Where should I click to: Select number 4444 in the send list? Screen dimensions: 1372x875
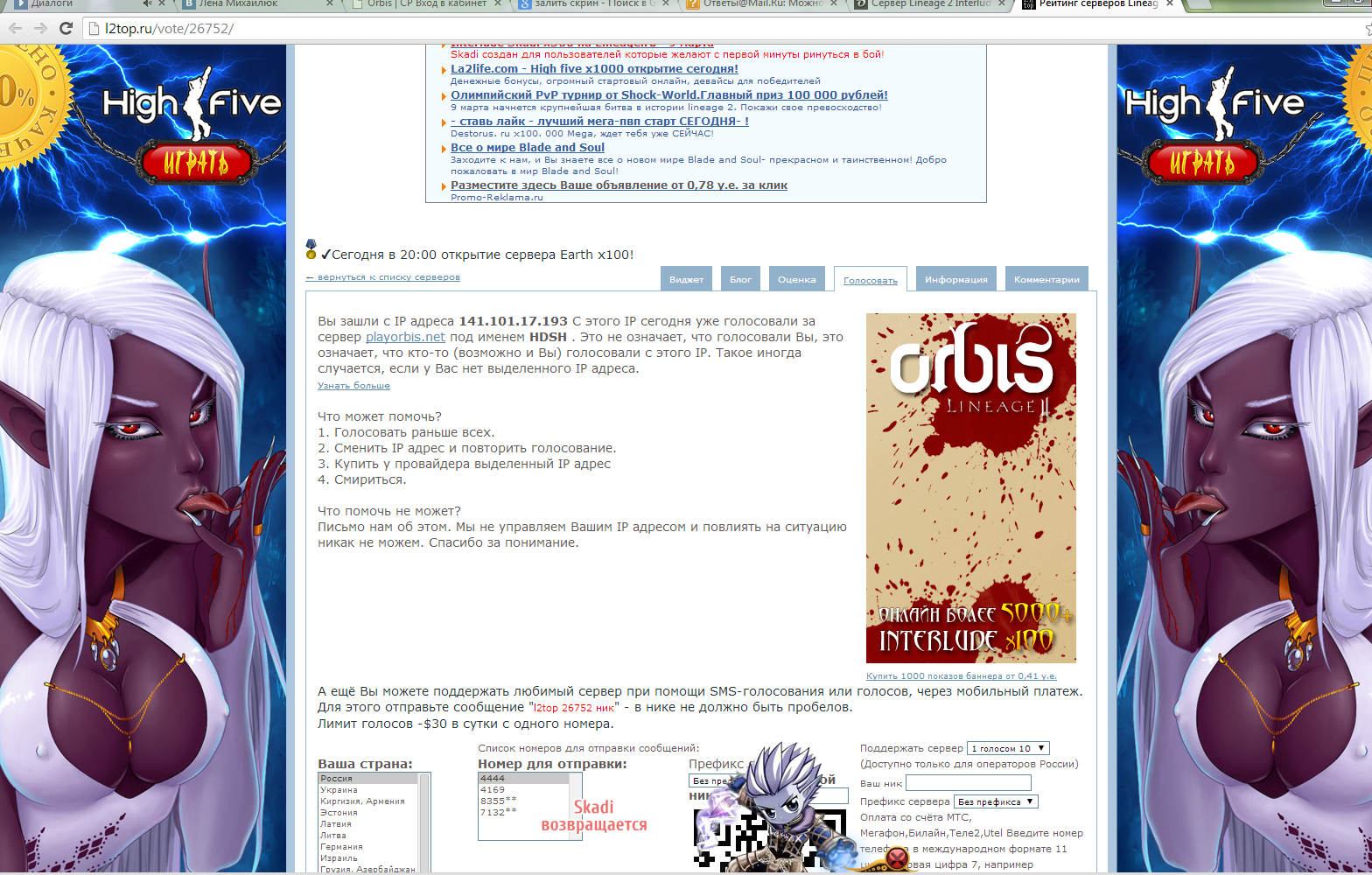tap(523, 778)
